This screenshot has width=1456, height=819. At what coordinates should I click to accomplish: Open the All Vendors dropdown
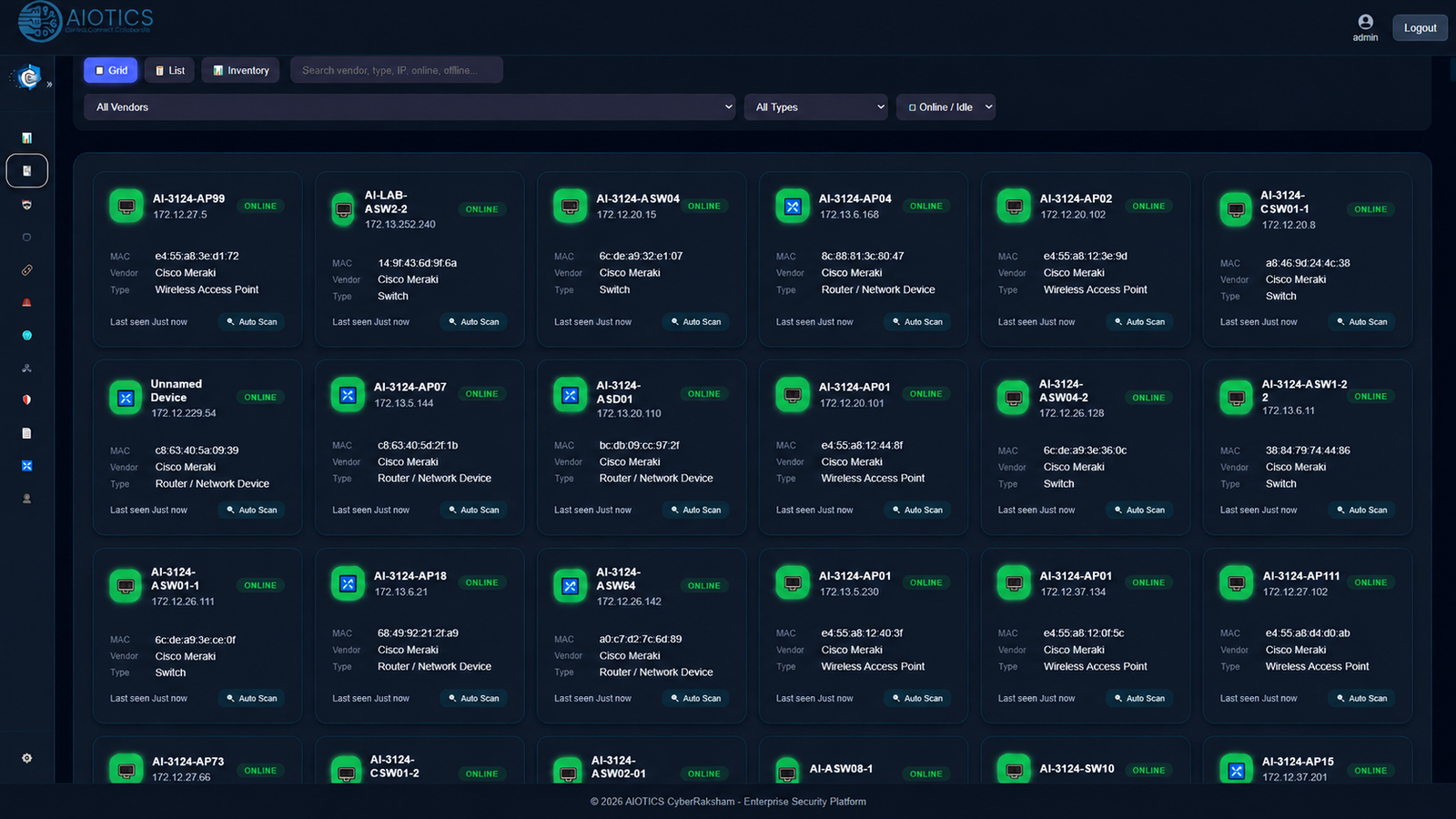click(x=410, y=107)
